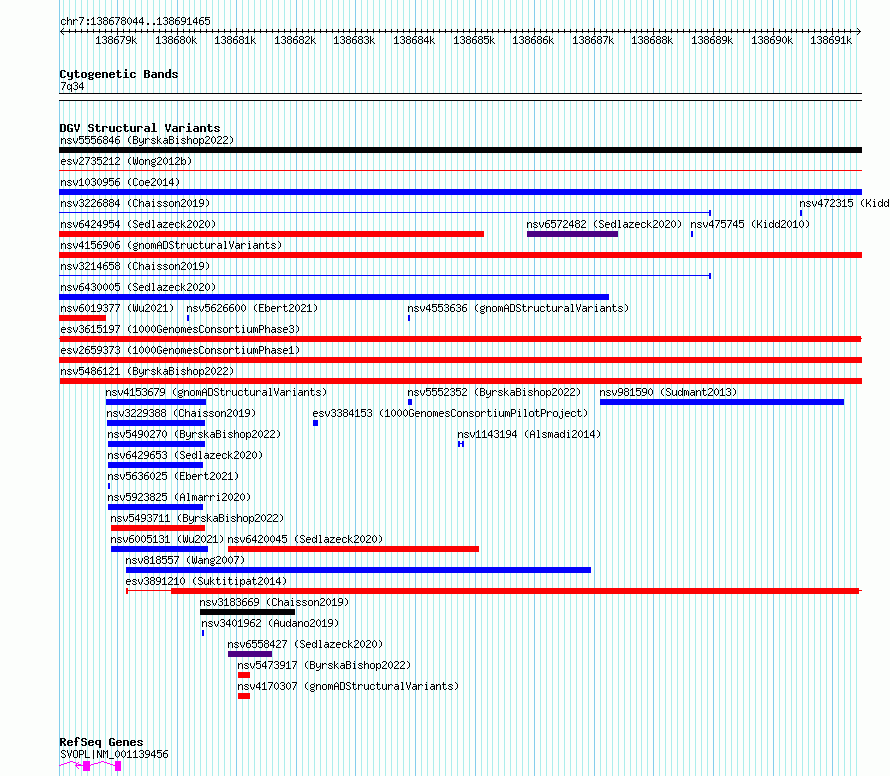Click the DGV Structural Variants track title
This screenshot has height=776, width=890.
140,128
